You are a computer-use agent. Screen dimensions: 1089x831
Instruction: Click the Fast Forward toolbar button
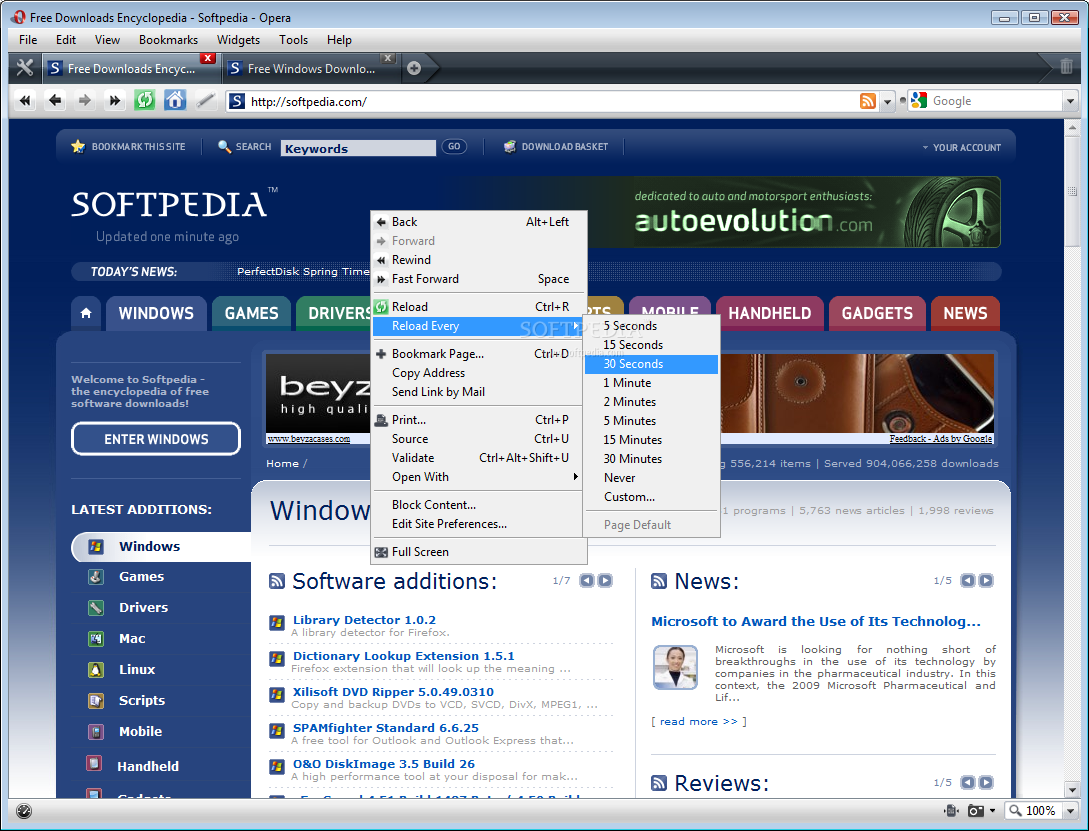(114, 101)
